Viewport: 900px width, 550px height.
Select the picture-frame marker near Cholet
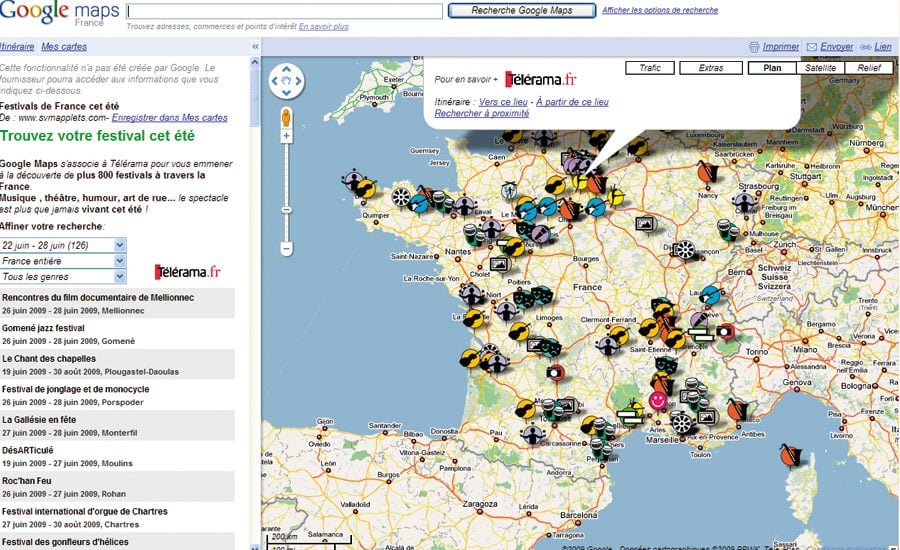(x=500, y=265)
